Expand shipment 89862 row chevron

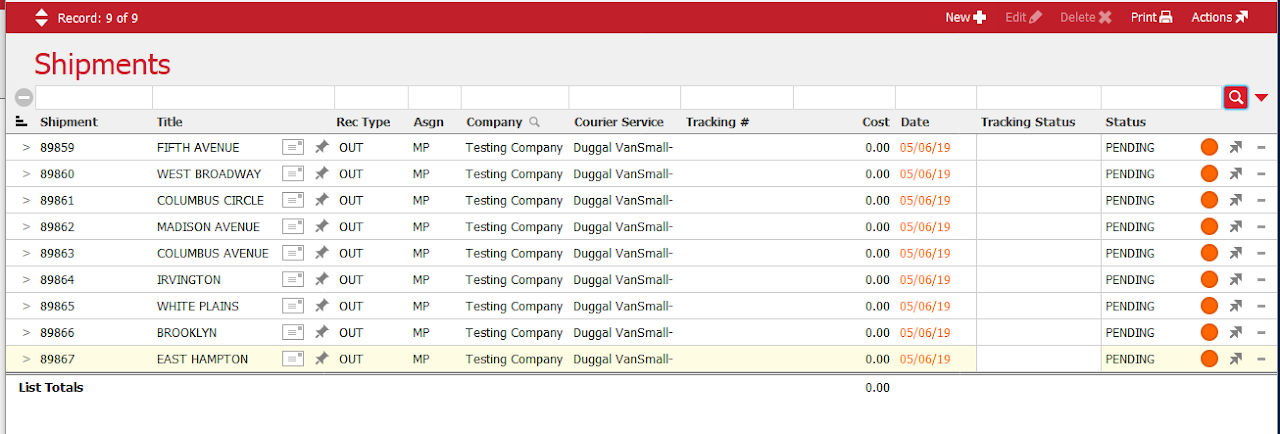tap(27, 227)
